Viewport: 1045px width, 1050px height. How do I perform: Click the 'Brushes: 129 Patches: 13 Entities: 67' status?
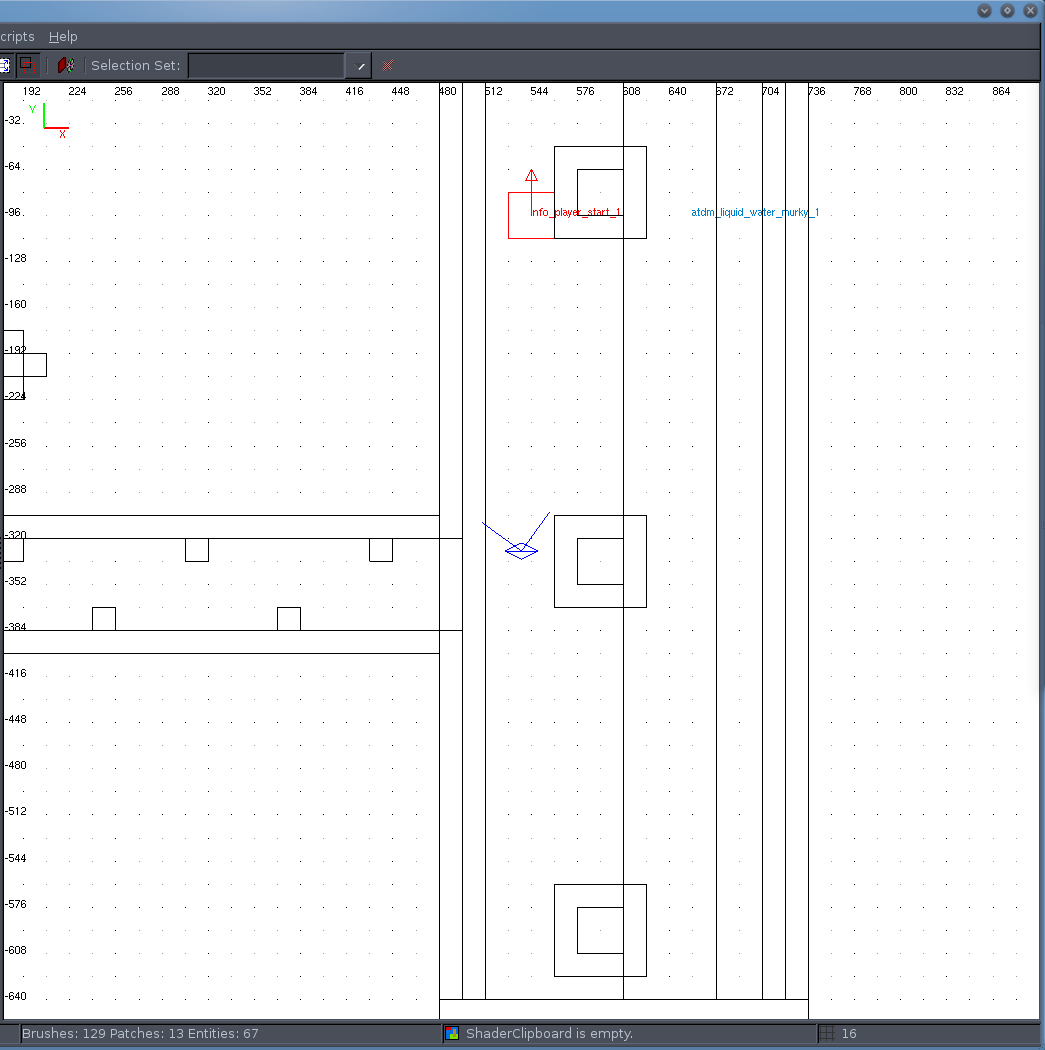coord(140,1033)
